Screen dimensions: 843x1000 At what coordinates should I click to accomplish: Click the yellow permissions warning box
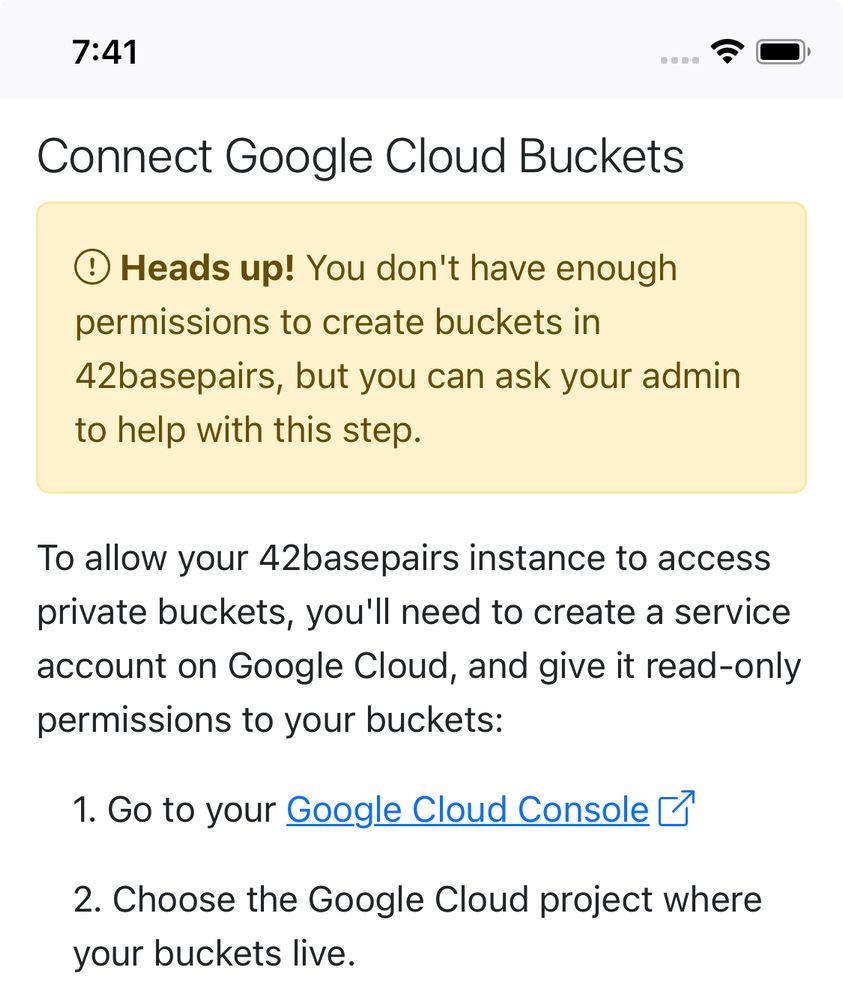[x=422, y=348]
